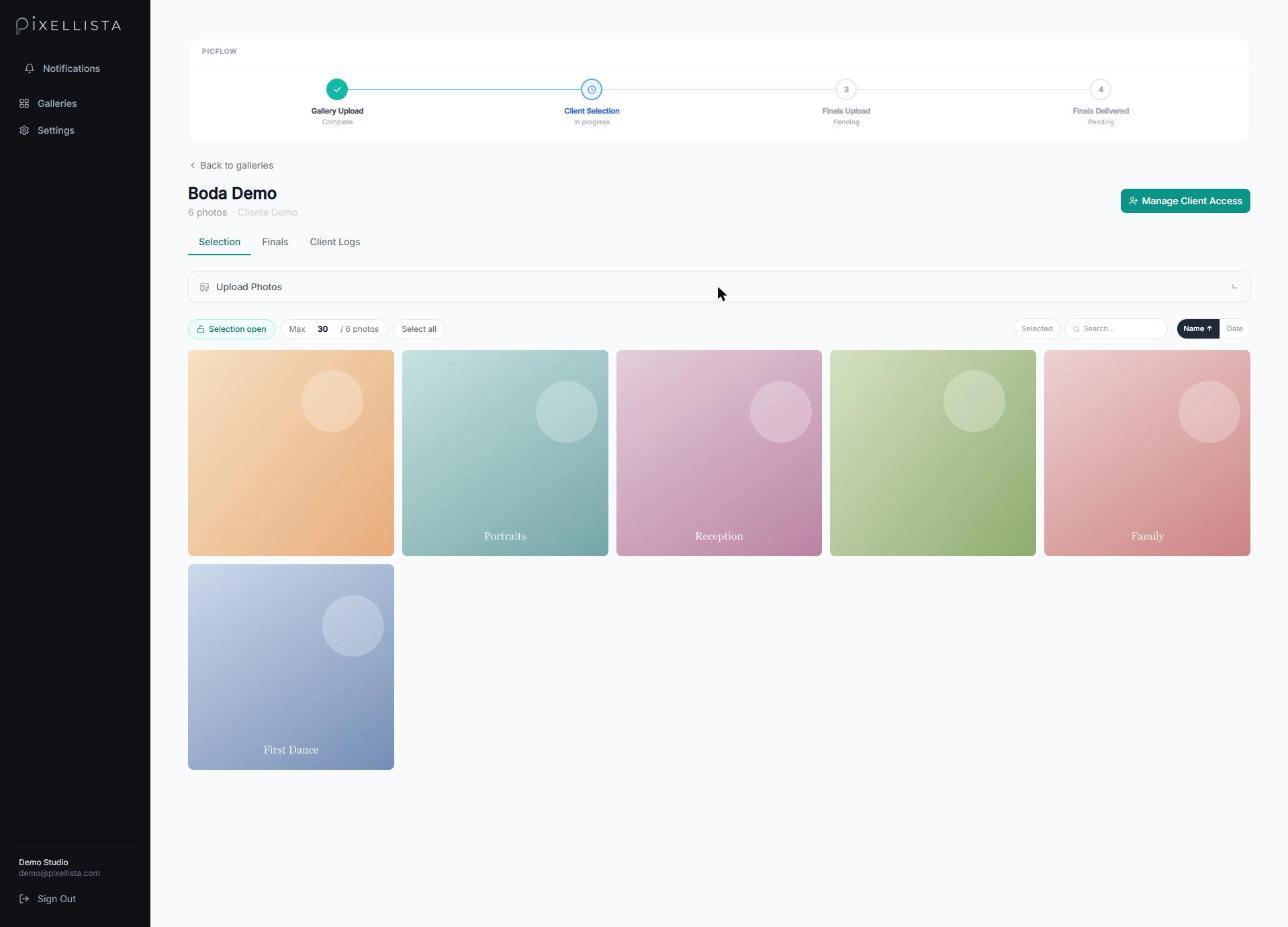Switch to the Finals tab
The height and width of the screenshot is (927, 1288).
[x=275, y=242]
